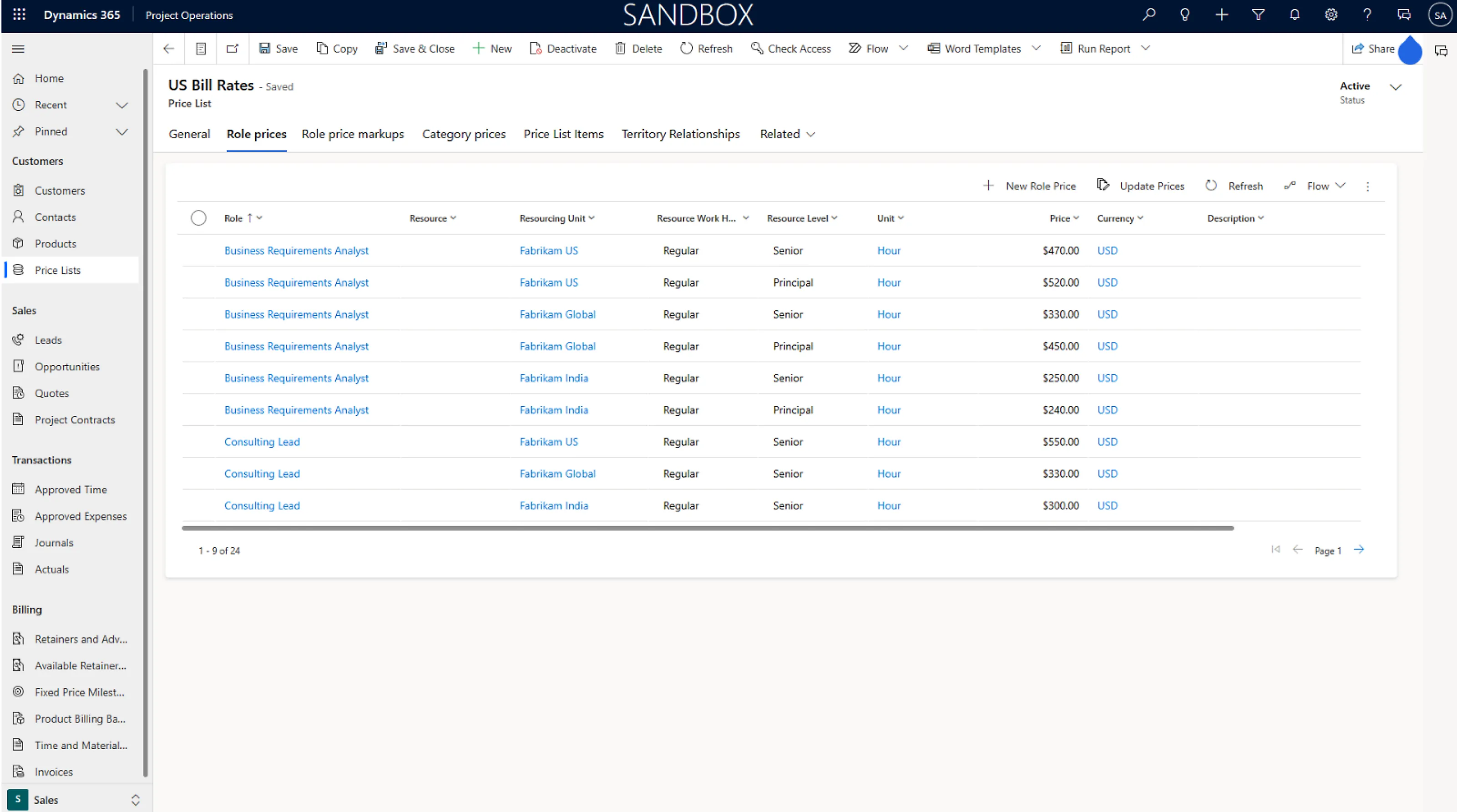The height and width of the screenshot is (812, 1457).
Task: Open the record in a new window icon
Action: pyautogui.click(x=233, y=49)
